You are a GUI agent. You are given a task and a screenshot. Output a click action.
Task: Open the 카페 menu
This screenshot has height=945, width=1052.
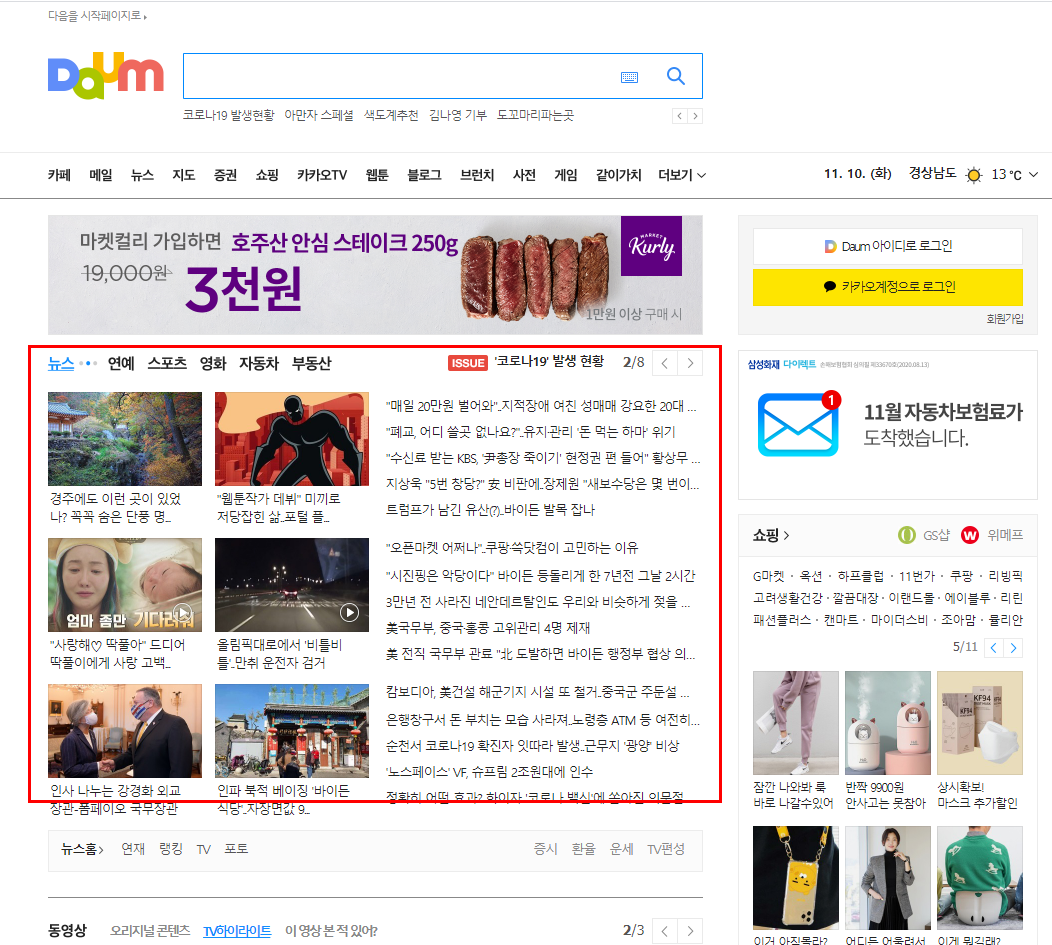point(59,175)
